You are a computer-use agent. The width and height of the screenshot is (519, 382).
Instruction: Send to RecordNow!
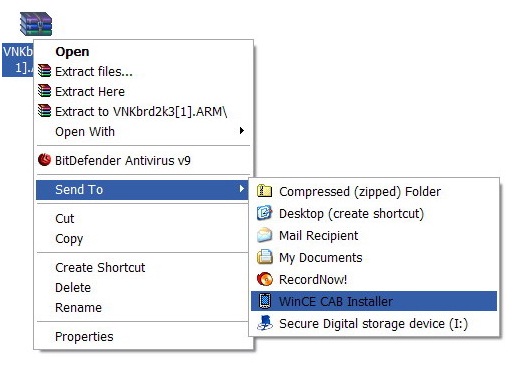click(374, 279)
